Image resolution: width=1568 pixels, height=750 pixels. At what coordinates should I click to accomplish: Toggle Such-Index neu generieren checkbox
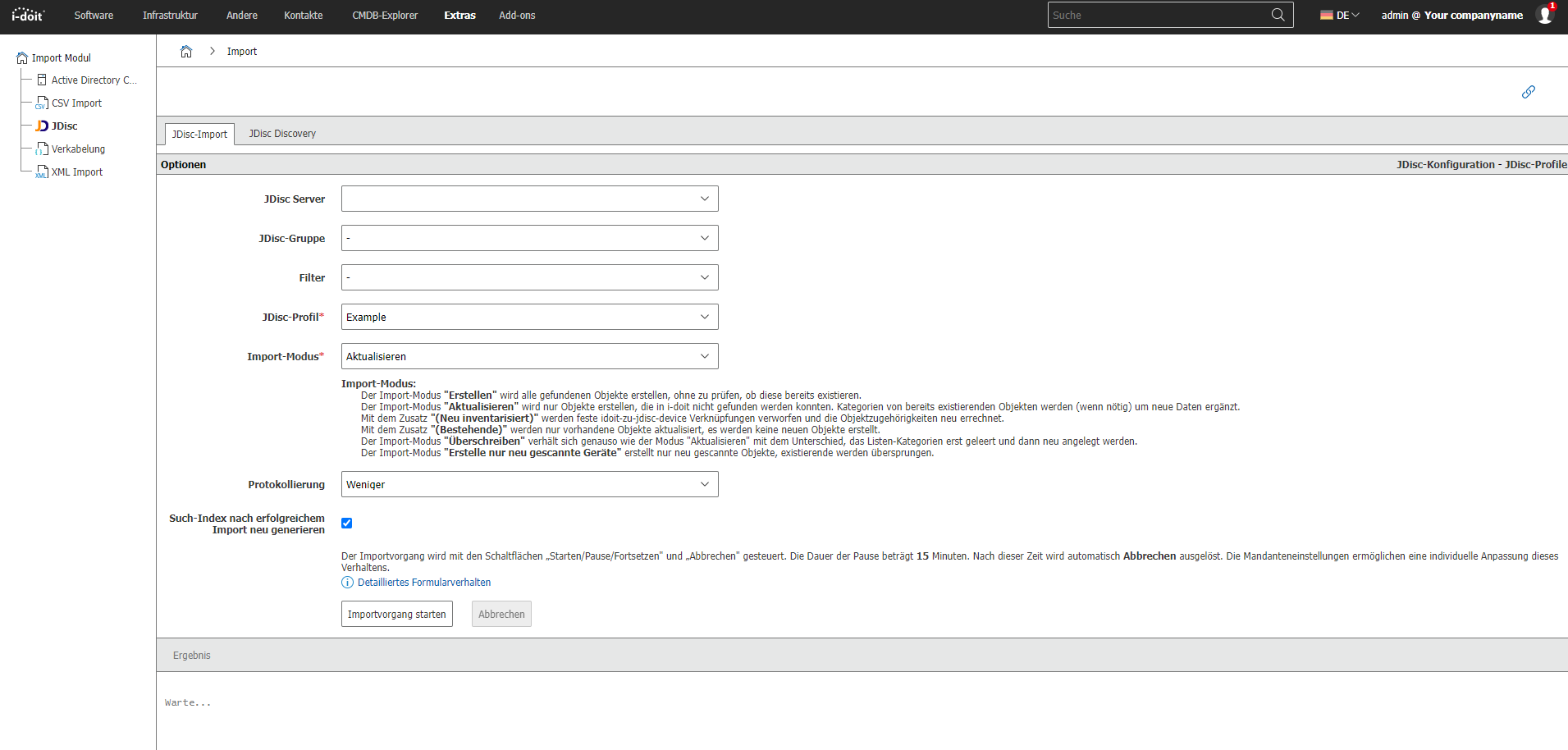(x=347, y=524)
